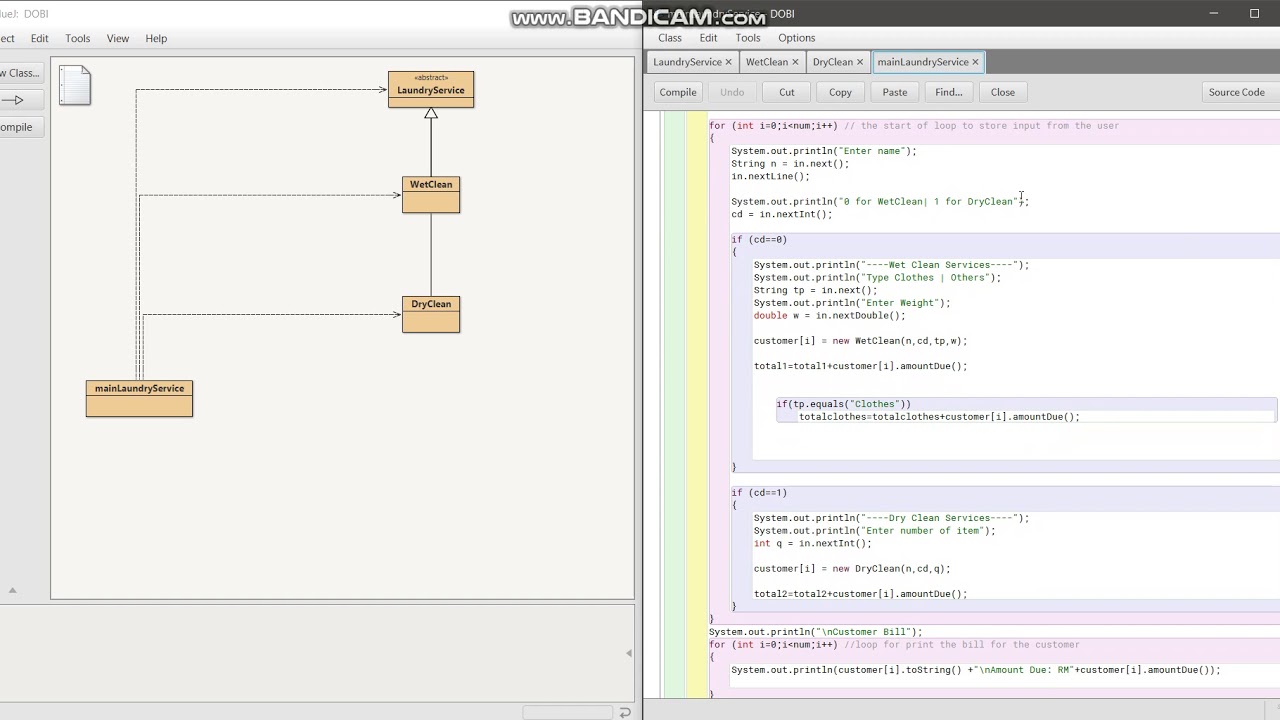
Task: Click the Paste toolbar button
Action: [895, 92]
